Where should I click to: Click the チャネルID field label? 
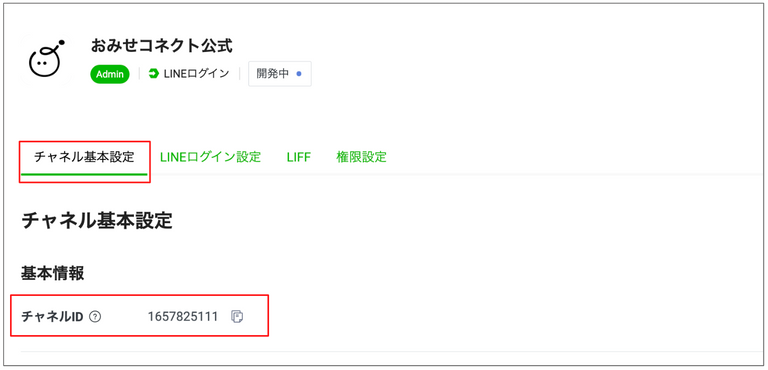(x=52, y=317)
